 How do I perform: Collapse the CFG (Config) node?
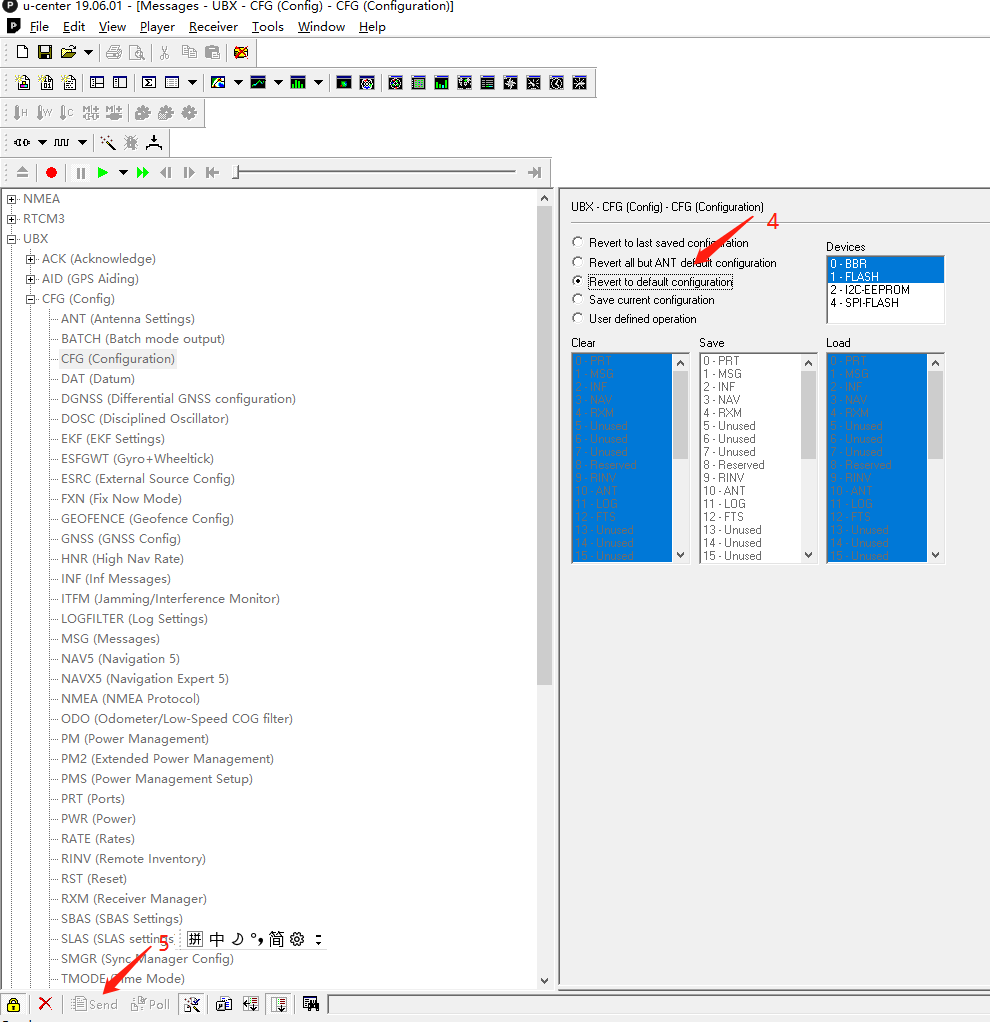(x=30, y=300)
